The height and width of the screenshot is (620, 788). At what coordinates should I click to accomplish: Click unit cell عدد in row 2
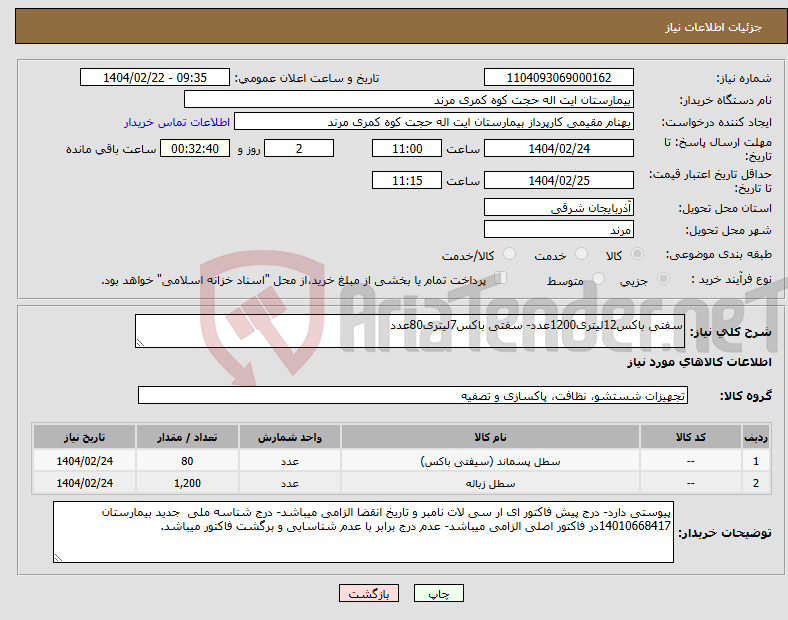pos(290,483)
